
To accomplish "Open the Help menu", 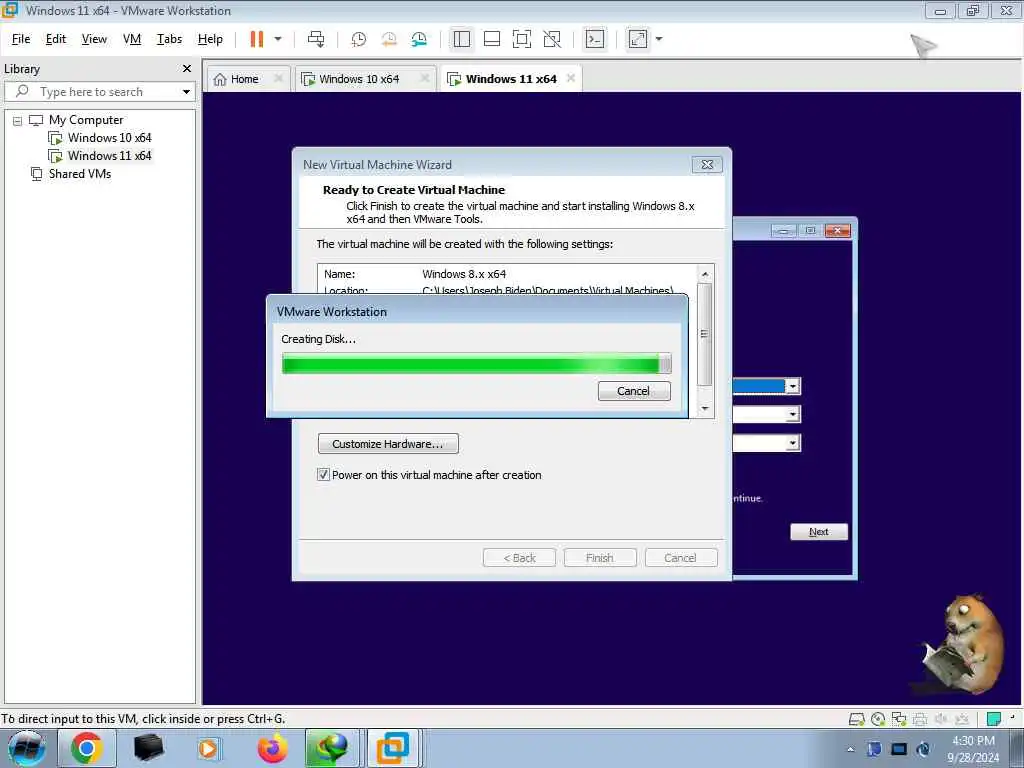I will [x=210, y=39].
